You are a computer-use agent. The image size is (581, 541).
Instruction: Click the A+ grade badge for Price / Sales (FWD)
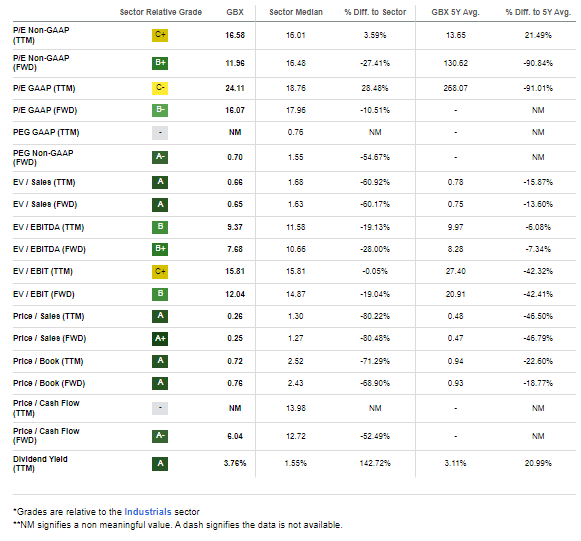tap(160, 339)
